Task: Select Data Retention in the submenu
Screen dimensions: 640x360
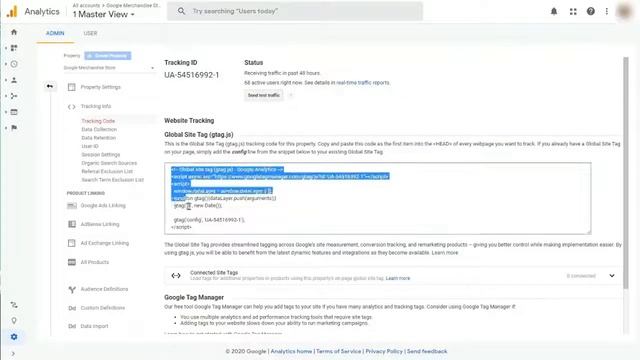Action: pos(98,138)
